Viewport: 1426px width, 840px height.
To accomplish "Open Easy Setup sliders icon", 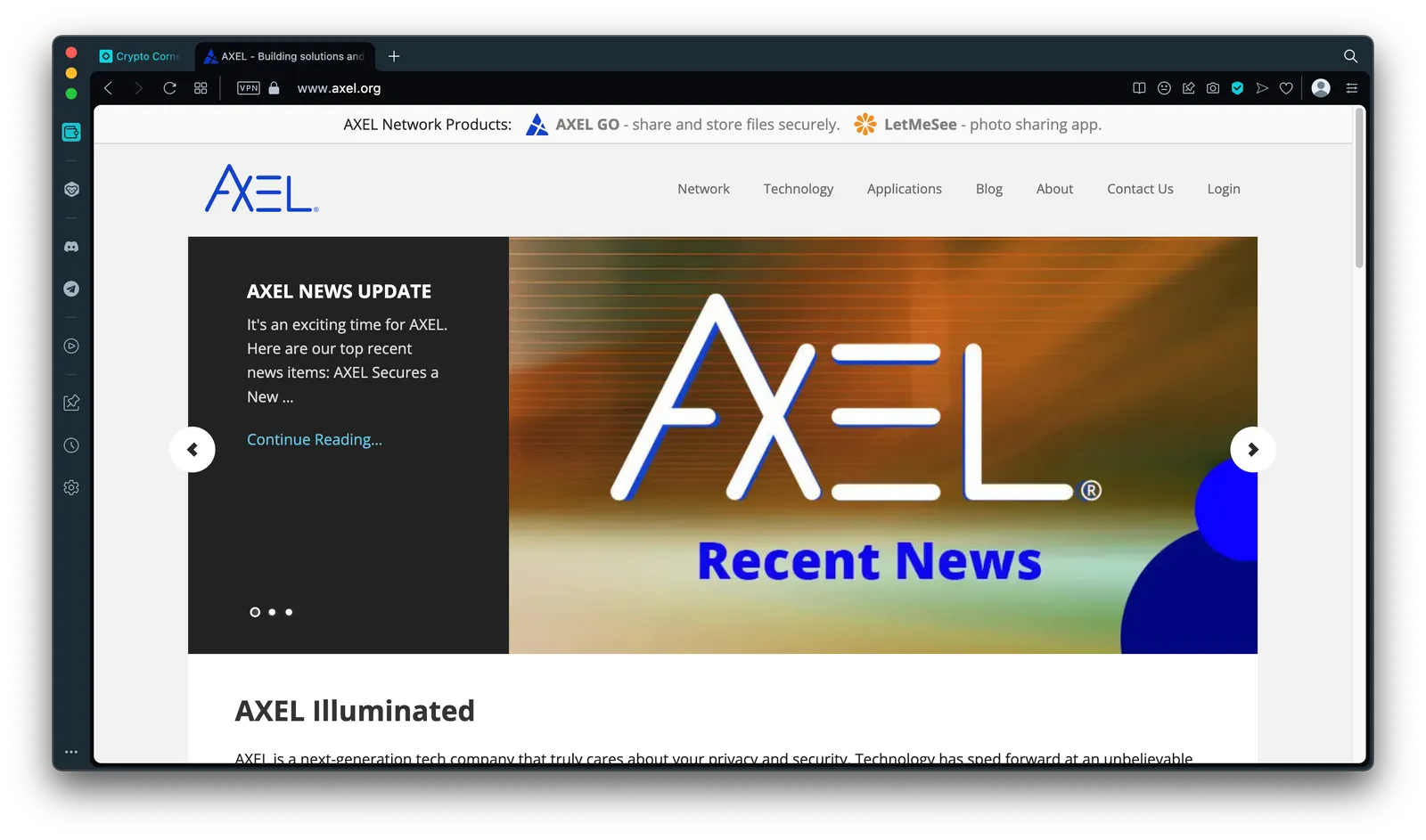I will (x=1351, y=88).
